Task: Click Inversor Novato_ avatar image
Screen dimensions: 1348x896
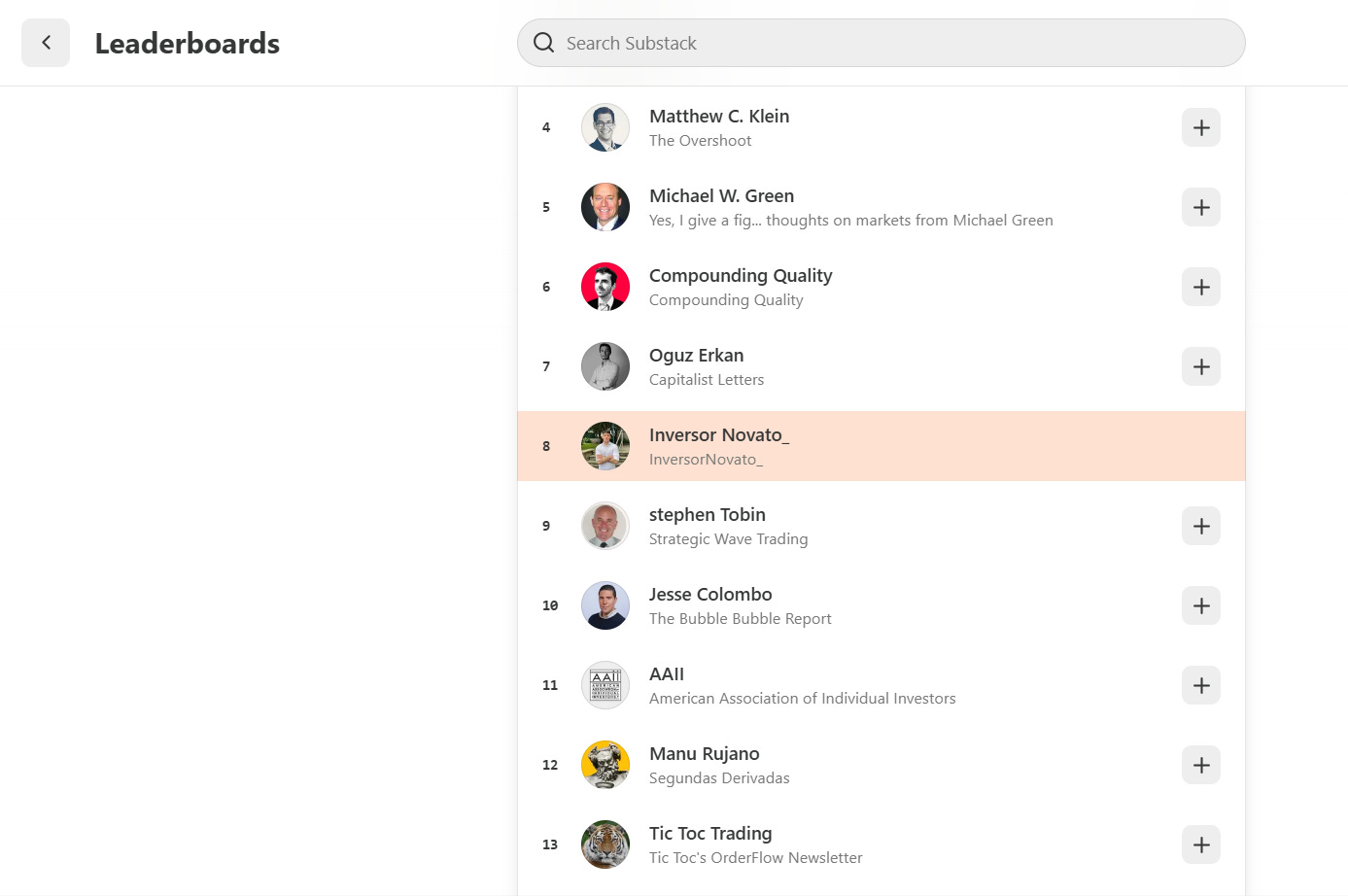Action: click(605, 446)
